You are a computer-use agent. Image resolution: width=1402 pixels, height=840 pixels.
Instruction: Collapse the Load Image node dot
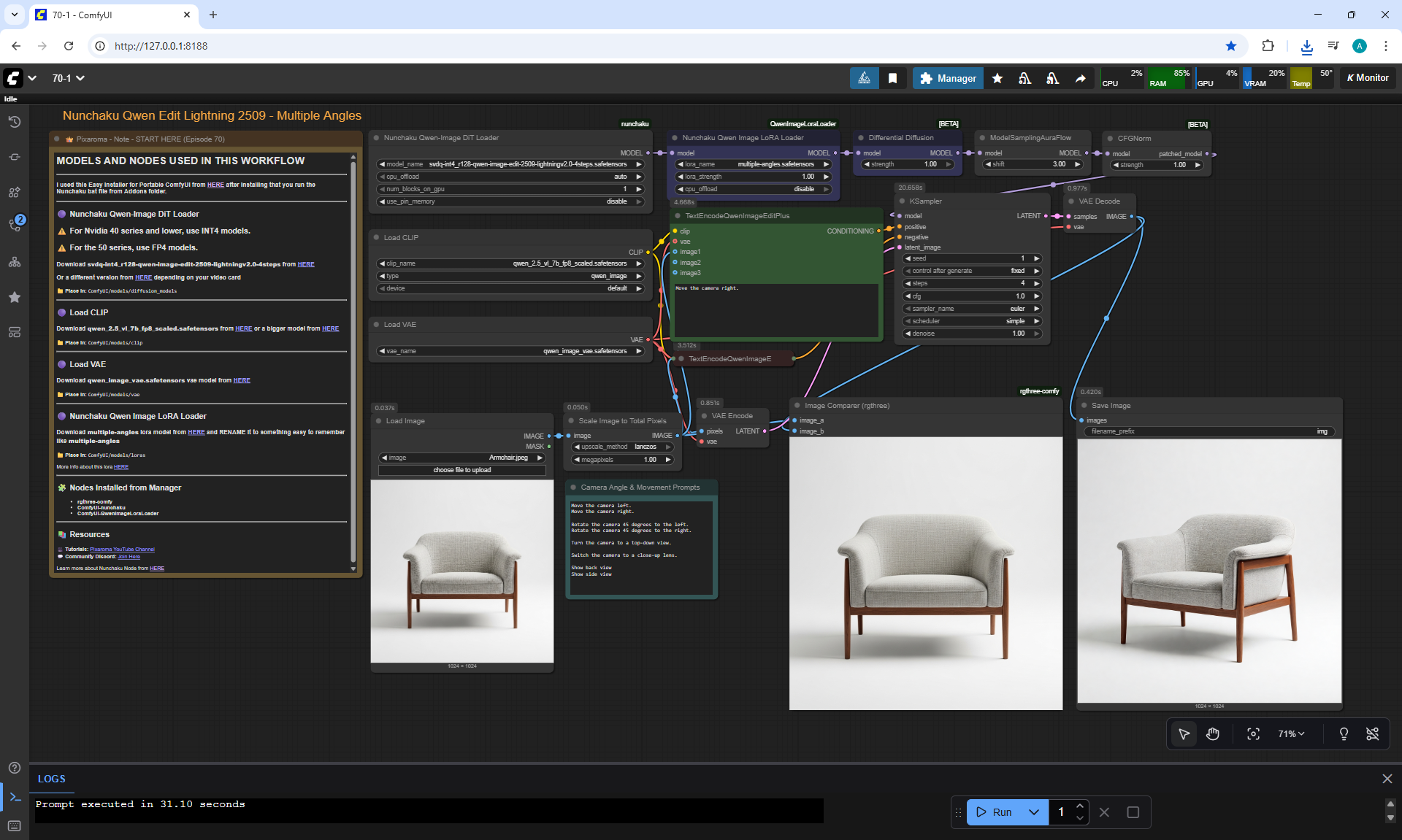click(379, 421)
